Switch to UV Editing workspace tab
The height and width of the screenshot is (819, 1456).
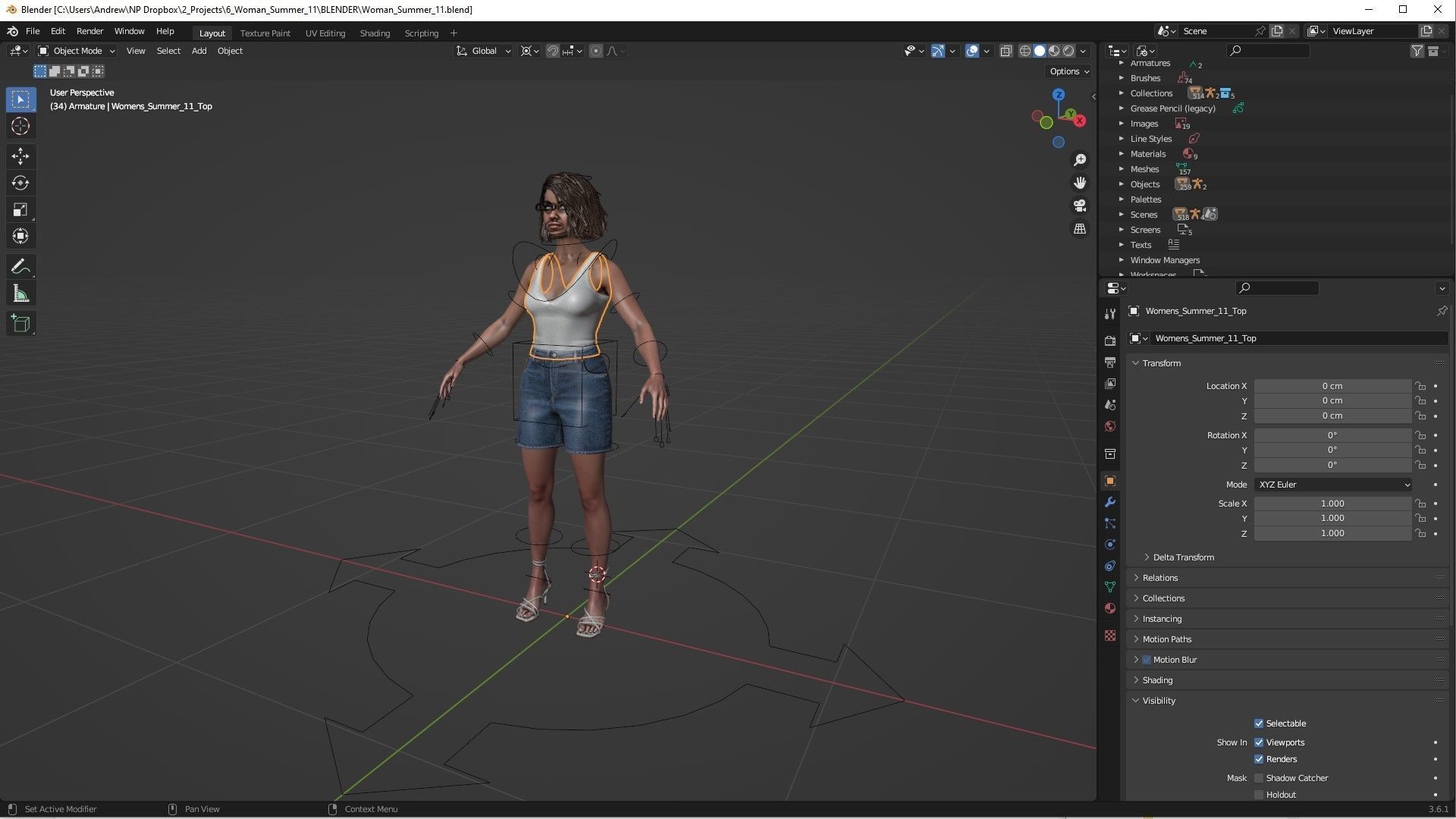coord(325,33)
